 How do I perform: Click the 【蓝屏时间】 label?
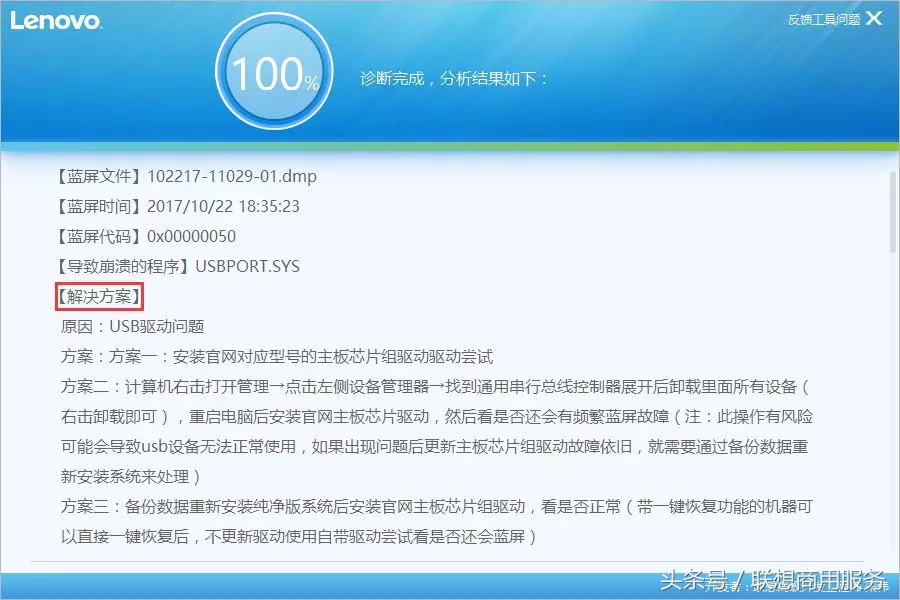pyautogui.click(x=99, y=206)
